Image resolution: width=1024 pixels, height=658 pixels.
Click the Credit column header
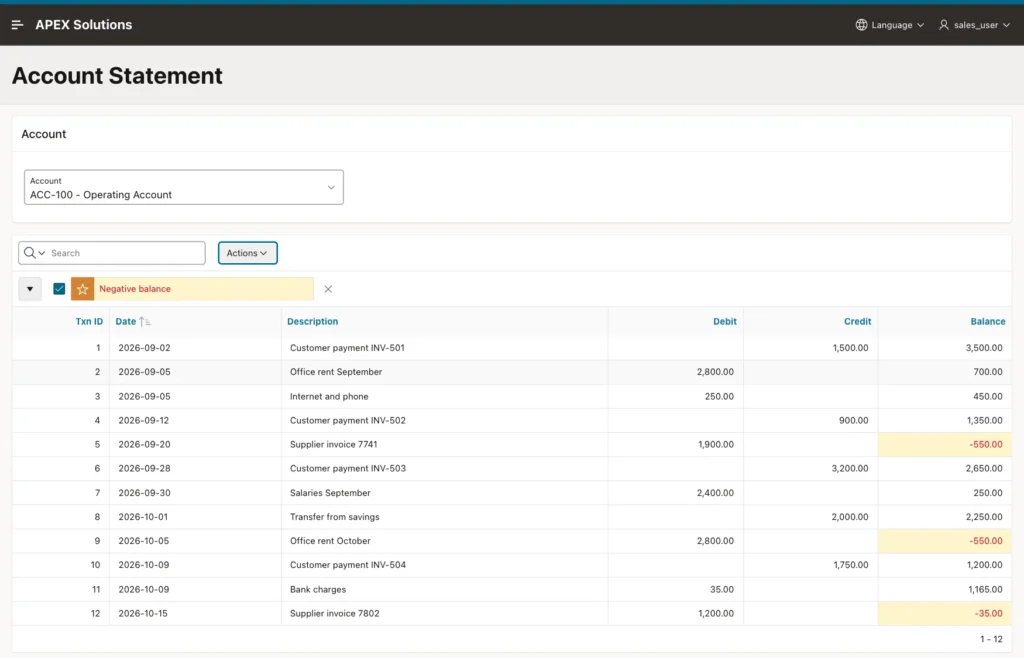click(x=857, y=322)
